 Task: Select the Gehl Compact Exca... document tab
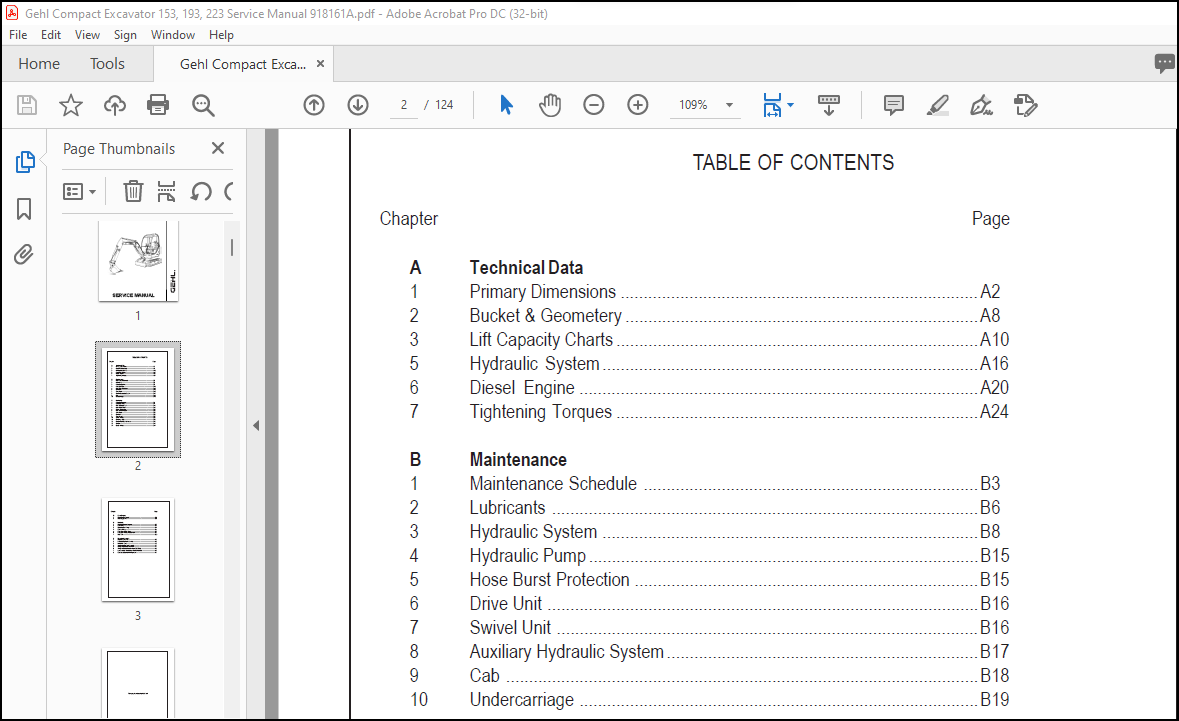(243, 64)
